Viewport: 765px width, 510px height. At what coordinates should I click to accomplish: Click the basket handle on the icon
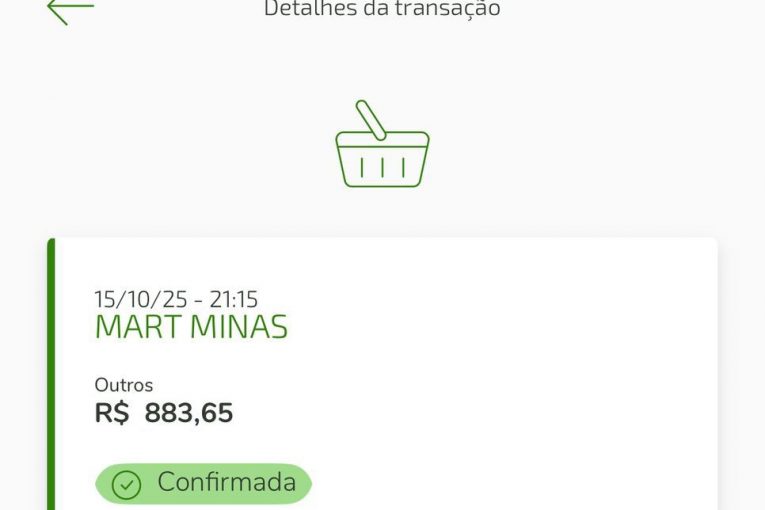pyautogui.click(x=372, y=118)
